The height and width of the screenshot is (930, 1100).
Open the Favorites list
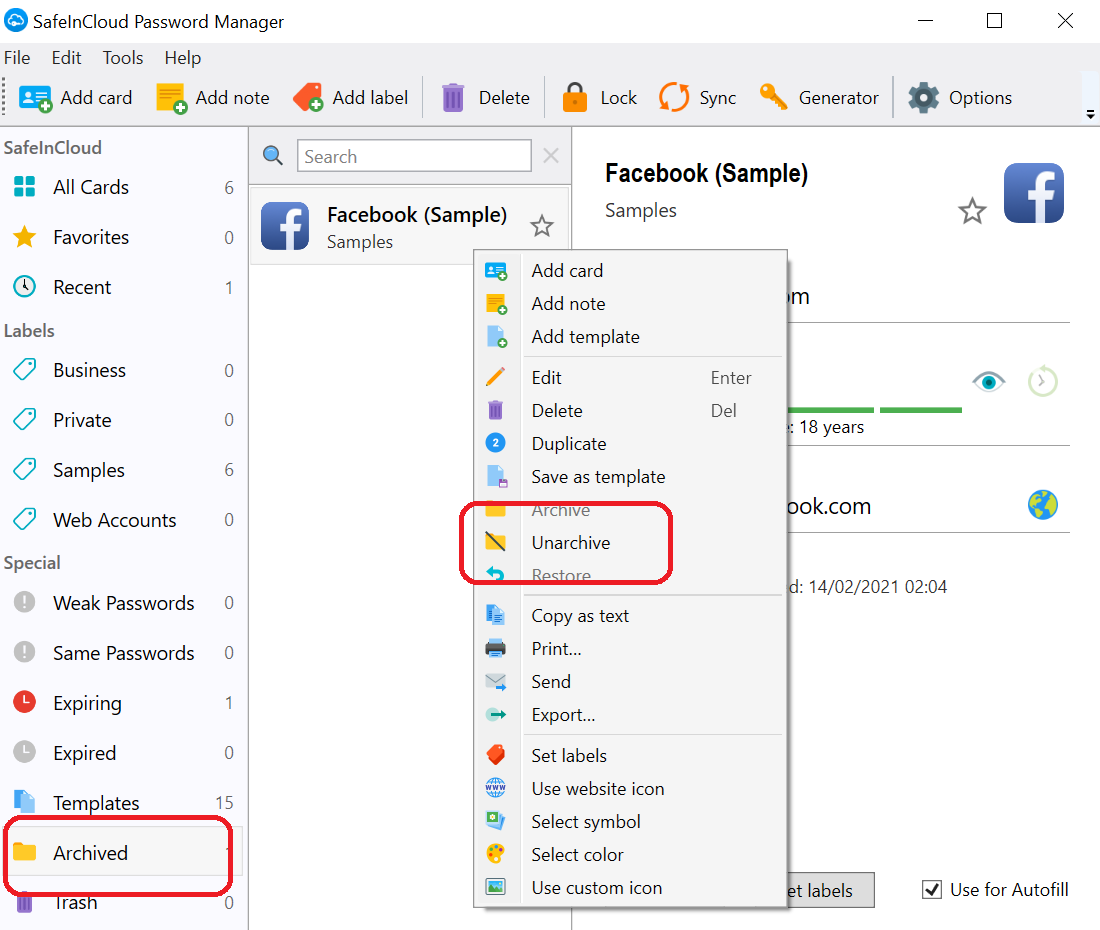pyautogui.click(x=123, y=237)
